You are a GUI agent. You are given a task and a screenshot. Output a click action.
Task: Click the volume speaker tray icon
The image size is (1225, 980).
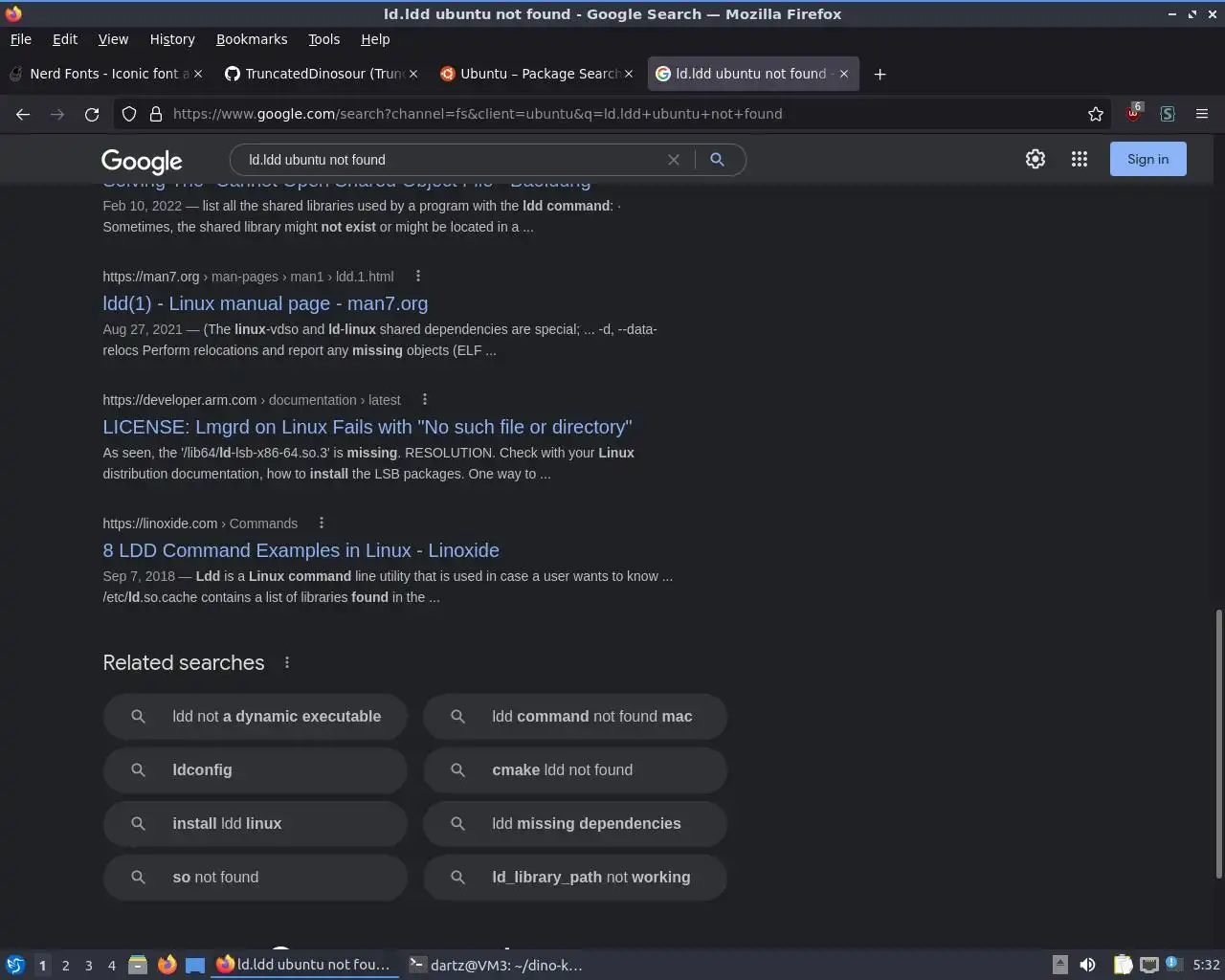coord(1087,965)
